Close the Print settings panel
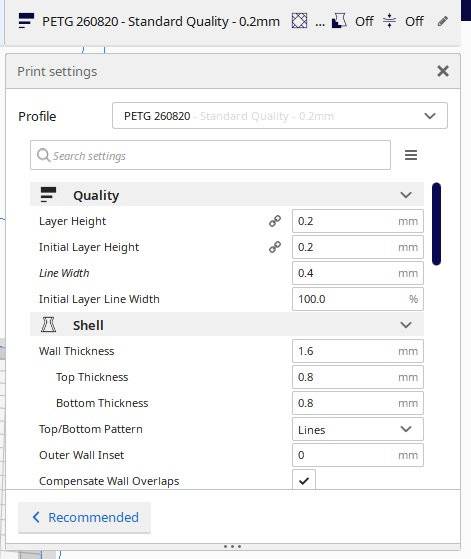 coord(443,71)
